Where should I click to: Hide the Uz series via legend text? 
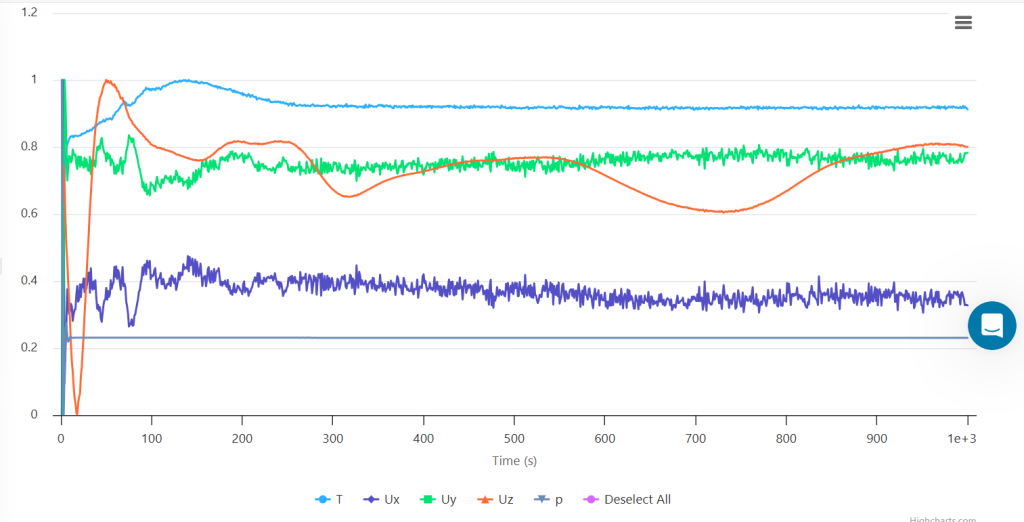point(505,499)
